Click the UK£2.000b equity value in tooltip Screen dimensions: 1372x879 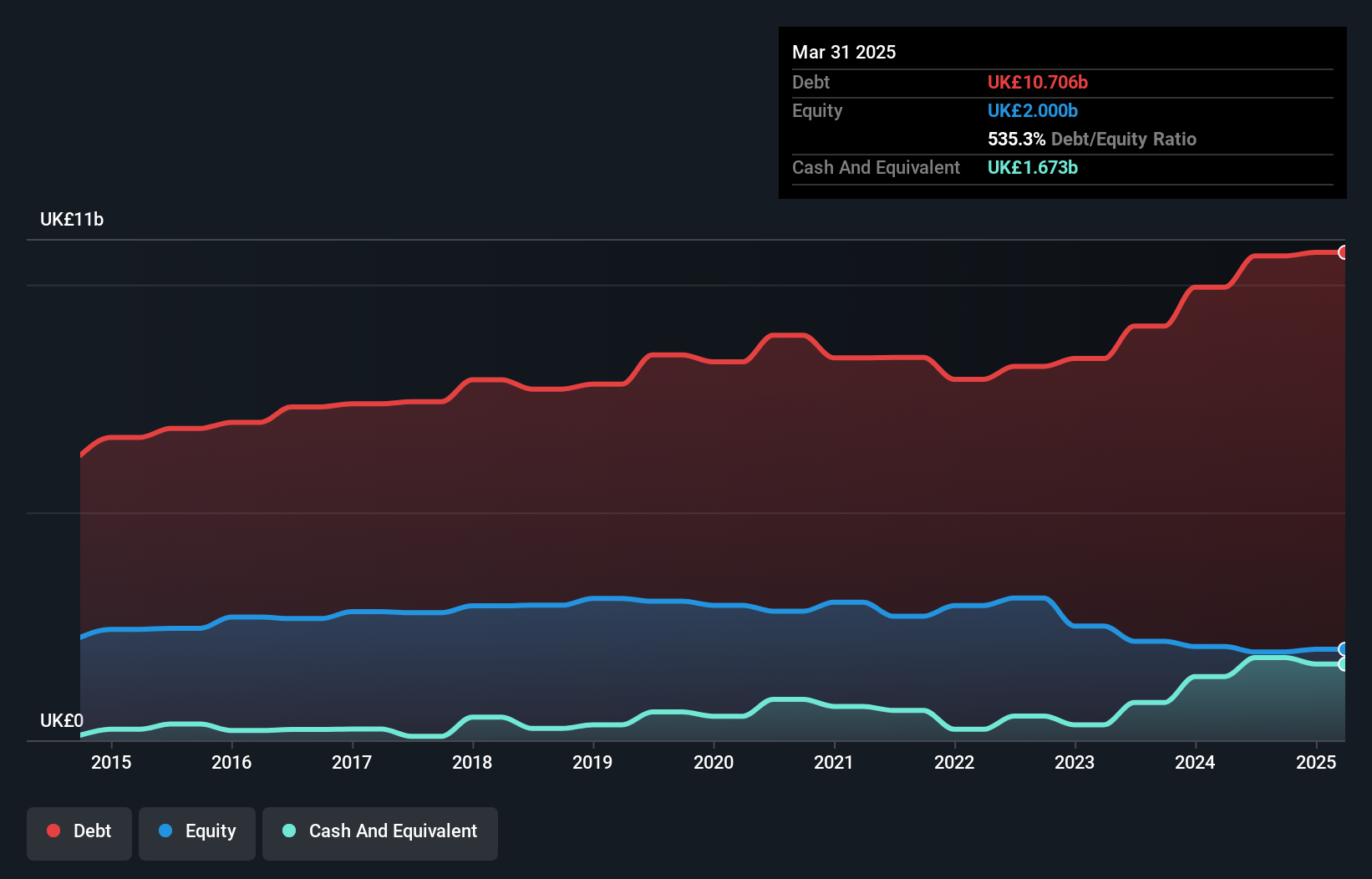1033,110
